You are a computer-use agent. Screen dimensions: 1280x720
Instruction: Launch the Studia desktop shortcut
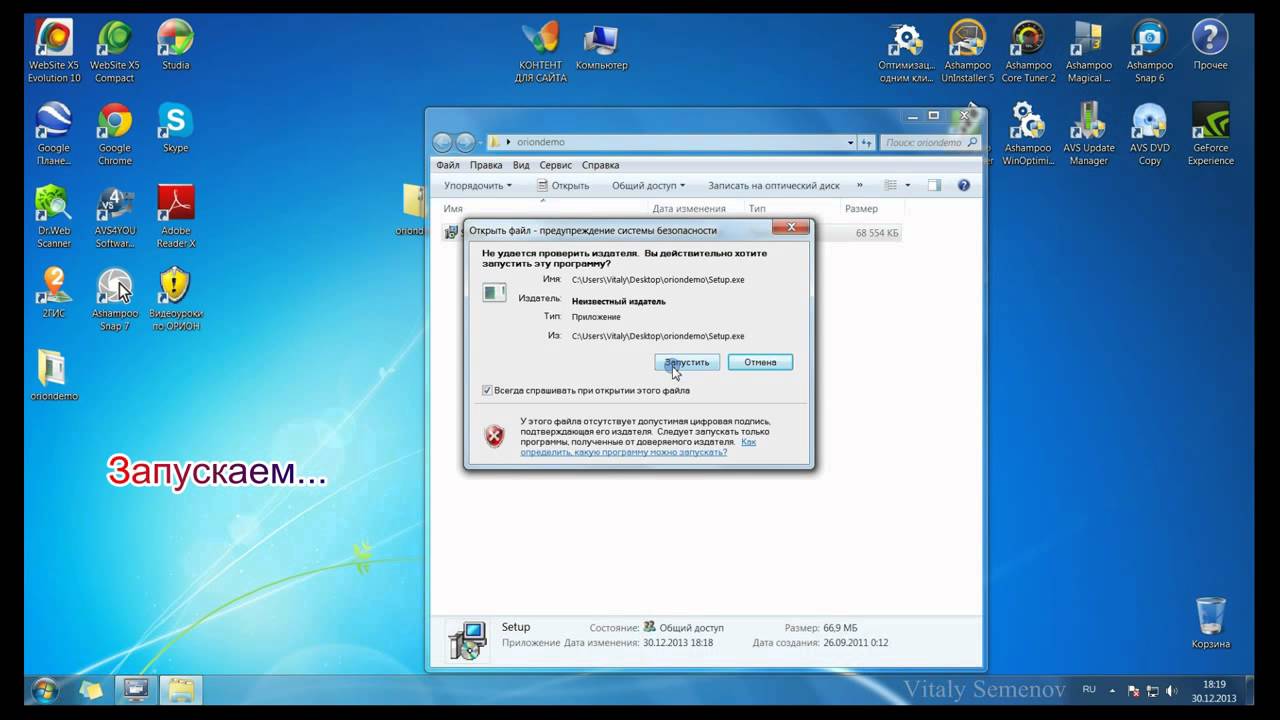pyautogui.click(x=175, y=45)
